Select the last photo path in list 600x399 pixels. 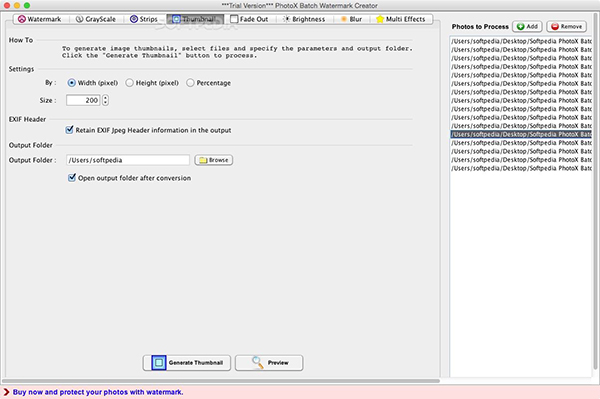[x=521, y=168]
